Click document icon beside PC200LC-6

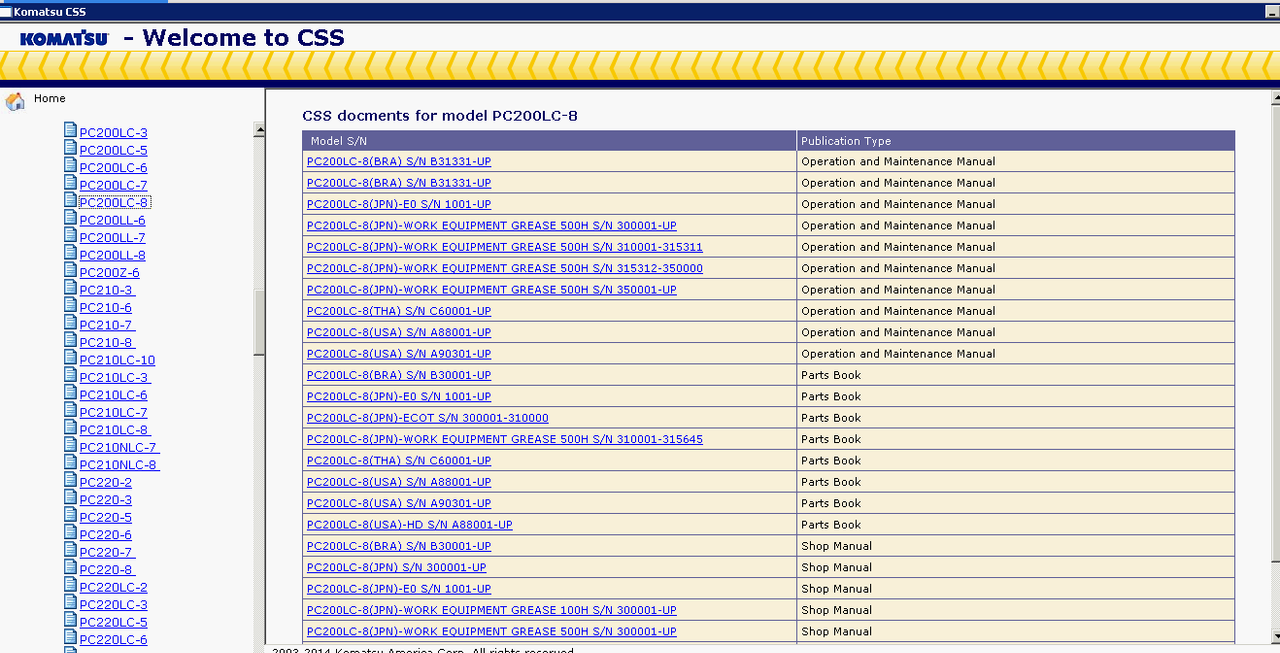pos(70,165)
